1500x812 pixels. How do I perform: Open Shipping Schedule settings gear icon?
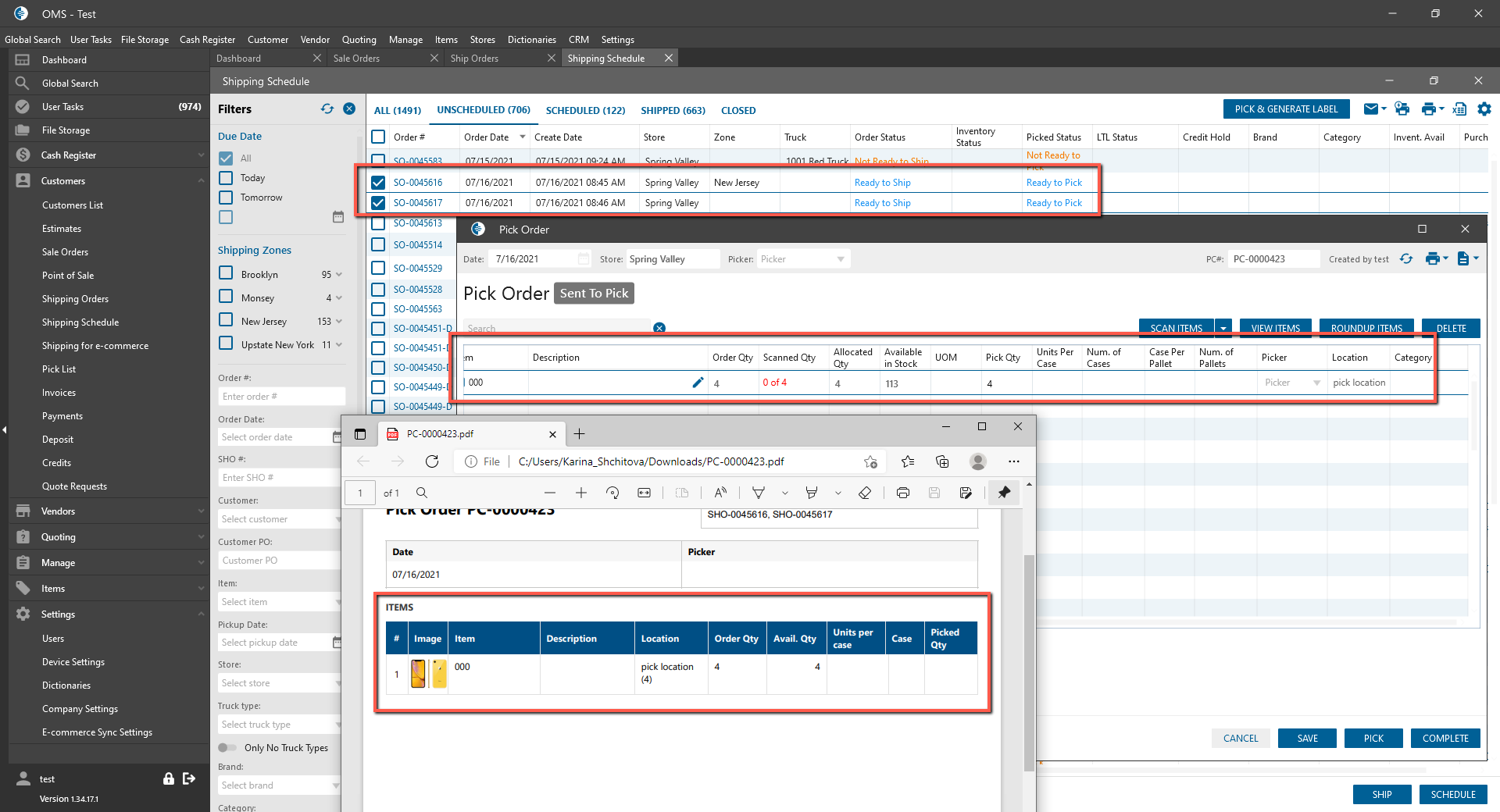click(1484, 109)
